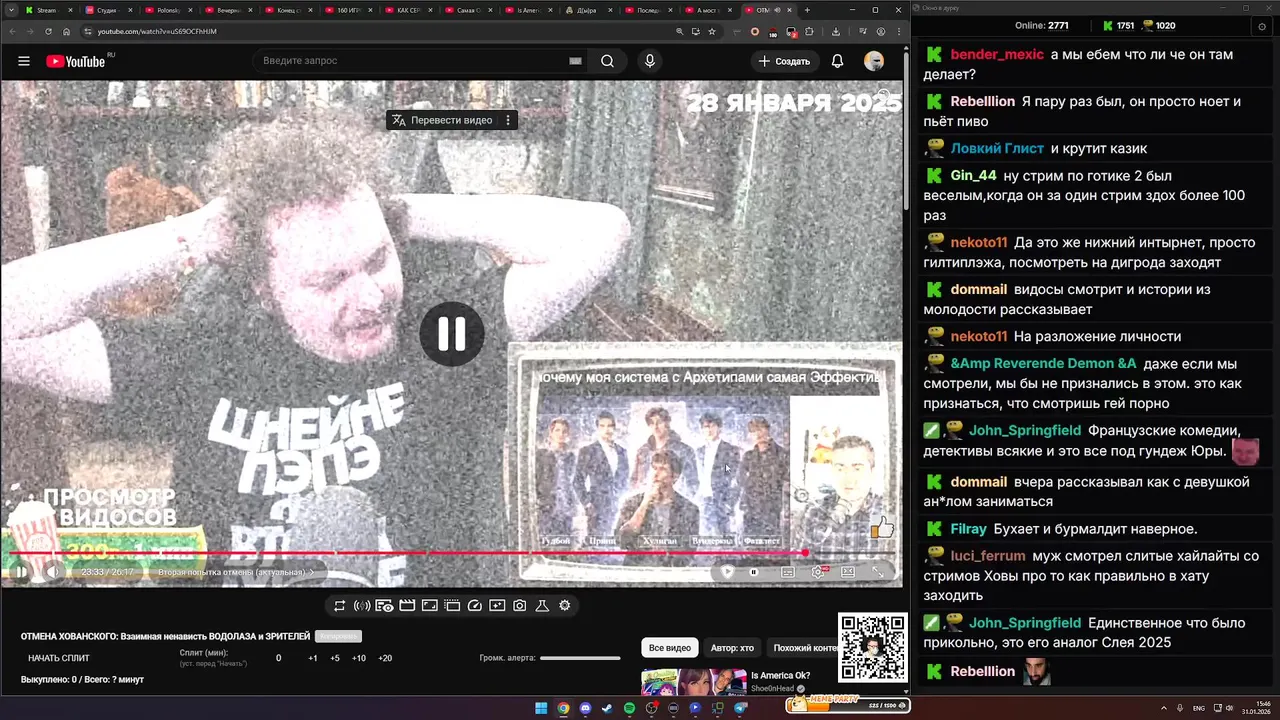Click the Создать button

784,61
